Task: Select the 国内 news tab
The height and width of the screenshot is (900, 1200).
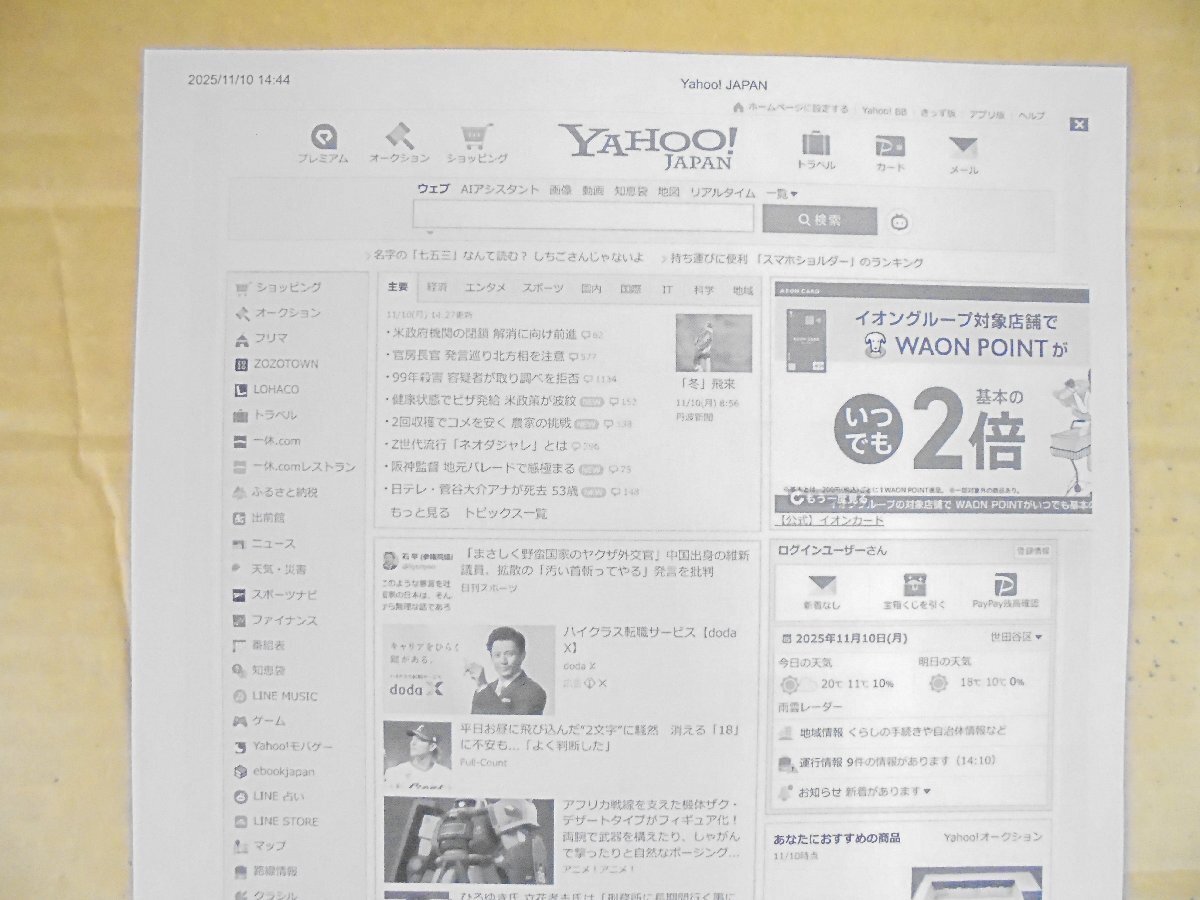Action: coord(591,289)
